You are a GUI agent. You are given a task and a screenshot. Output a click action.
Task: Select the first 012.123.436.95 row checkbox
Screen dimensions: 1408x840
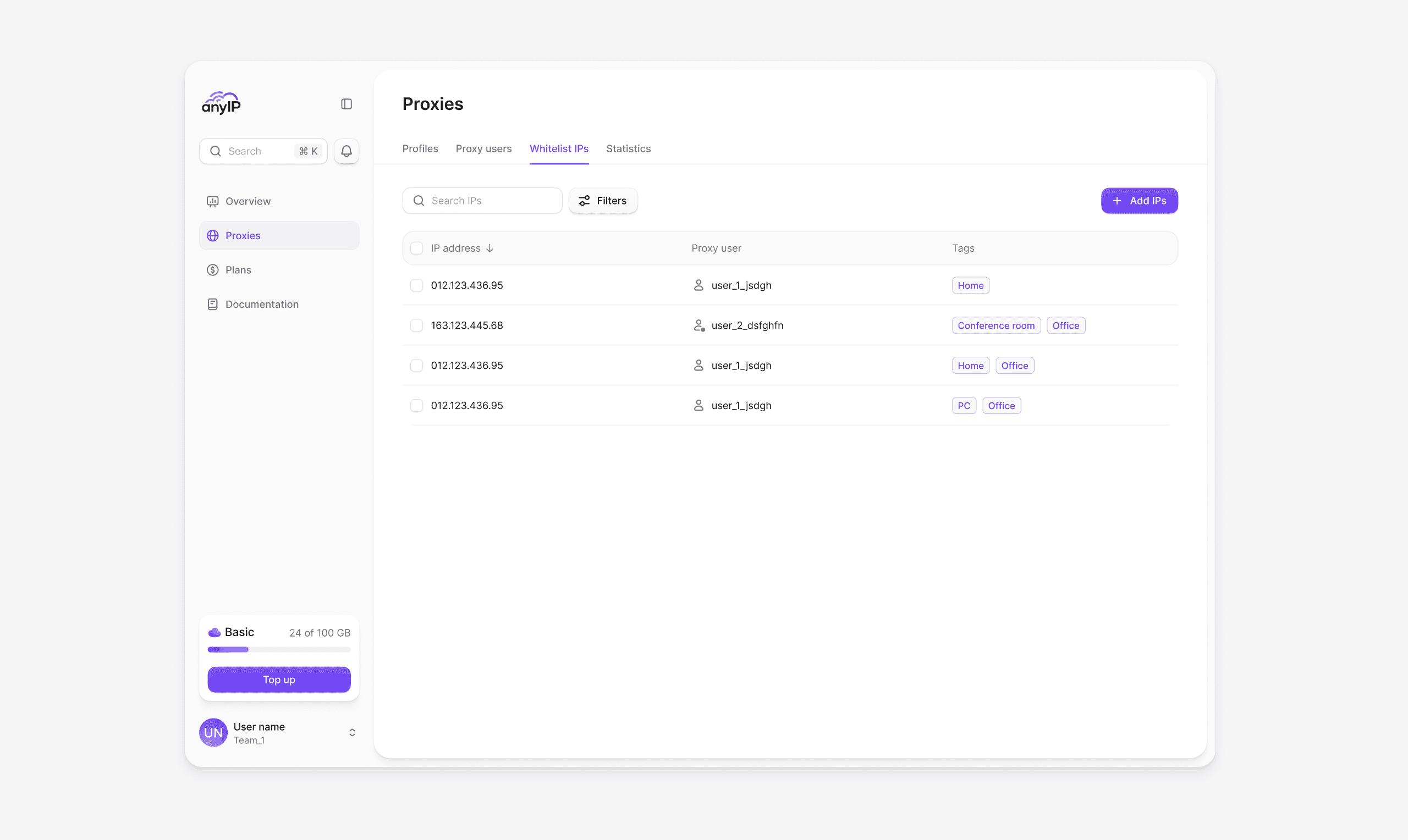click(417, 285)
